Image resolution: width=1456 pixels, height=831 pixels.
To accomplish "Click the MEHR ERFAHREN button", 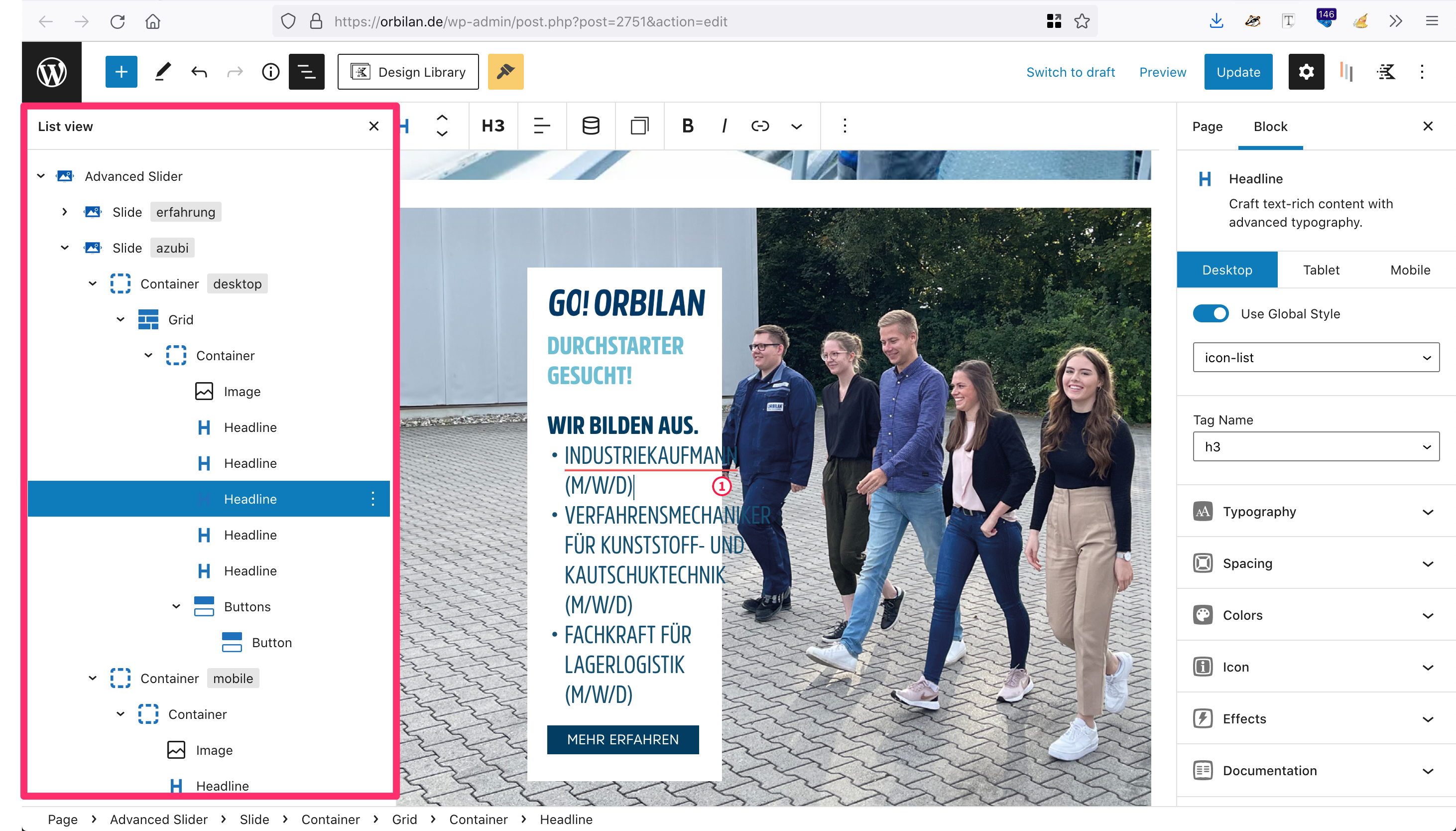I will pos(623,740).
